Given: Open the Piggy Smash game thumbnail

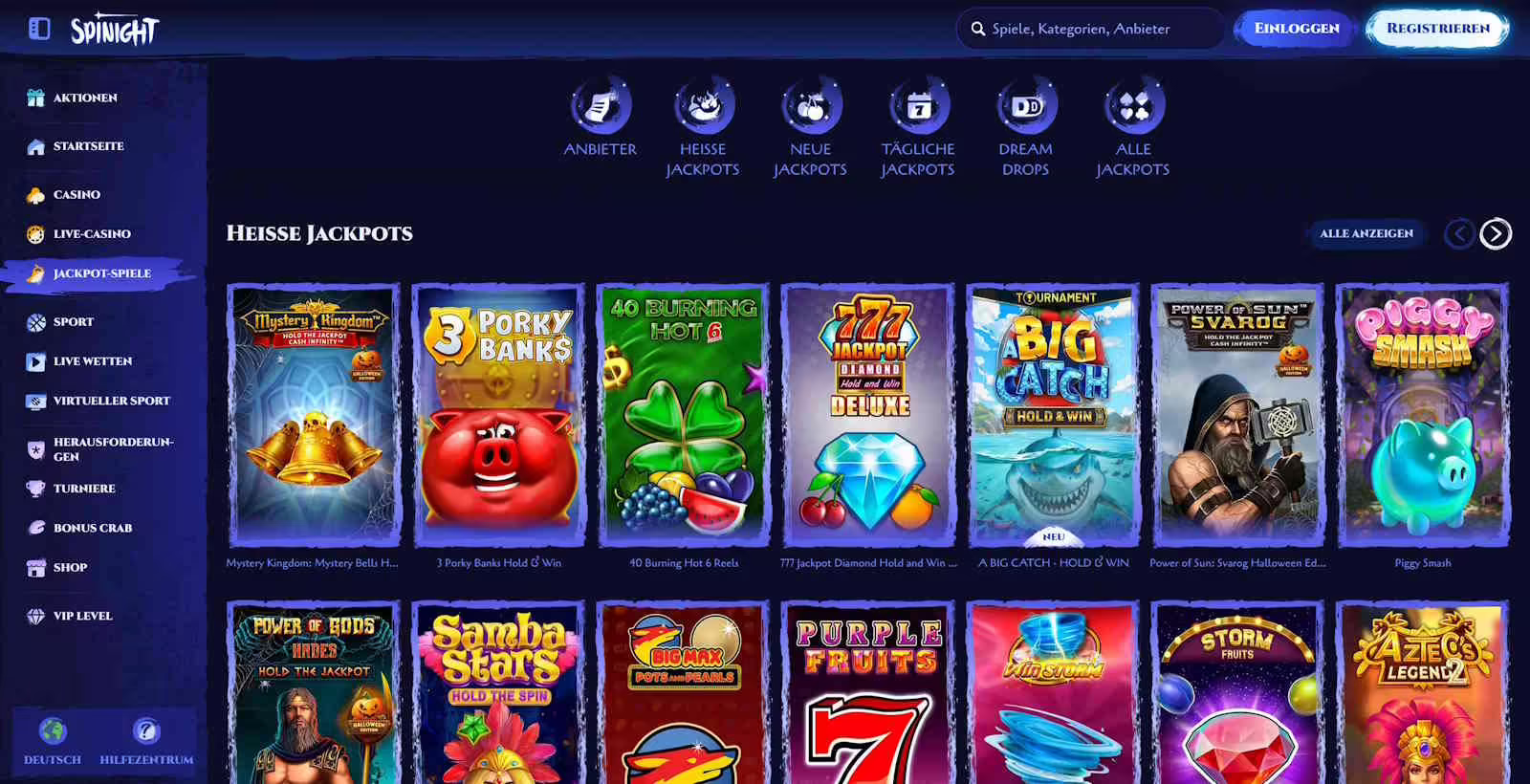Looking at the screenshot, I should click(x=1423, y=415).
